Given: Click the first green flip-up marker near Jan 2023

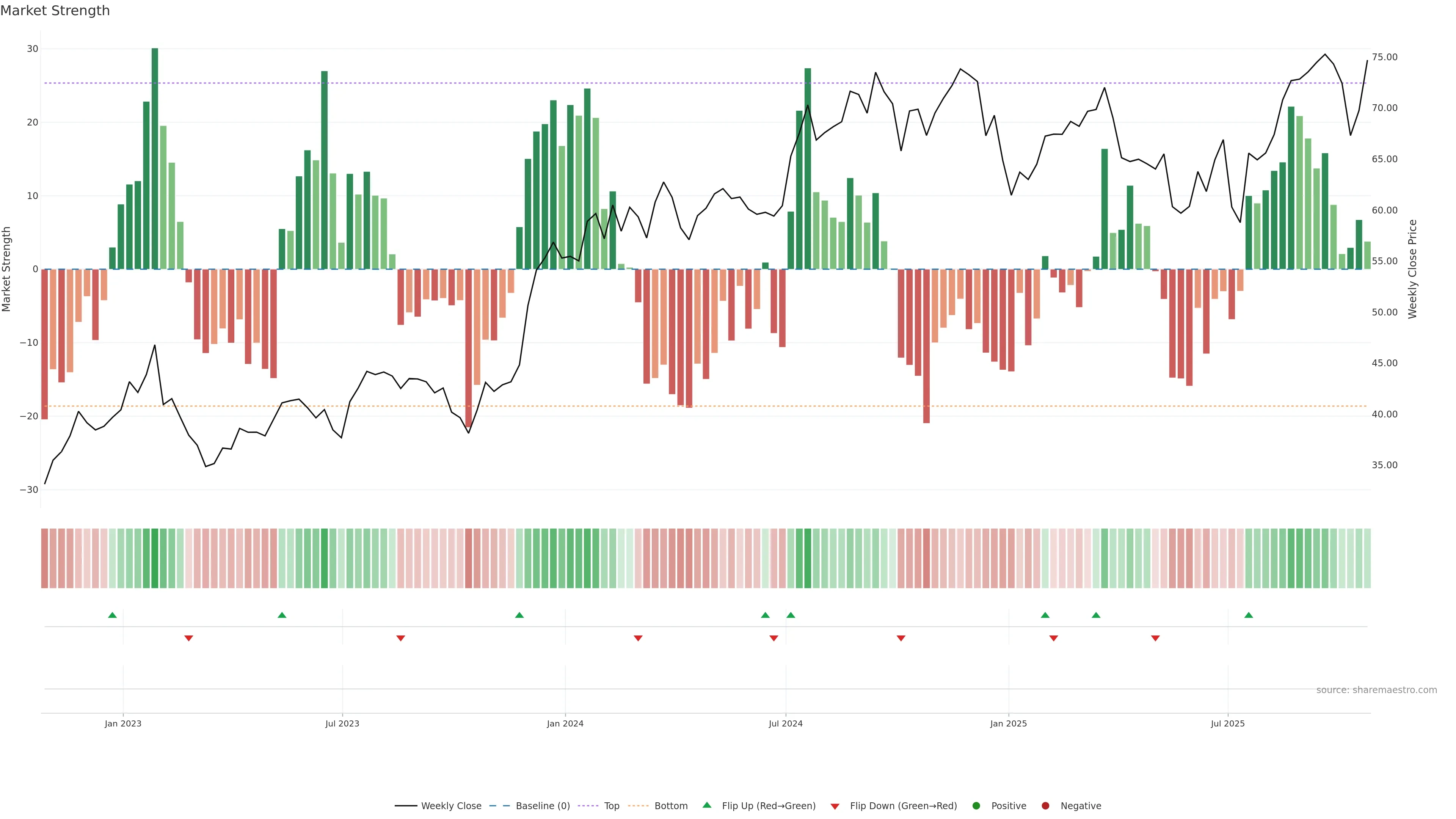Looking at the screenshot, I should pos(113,615).
